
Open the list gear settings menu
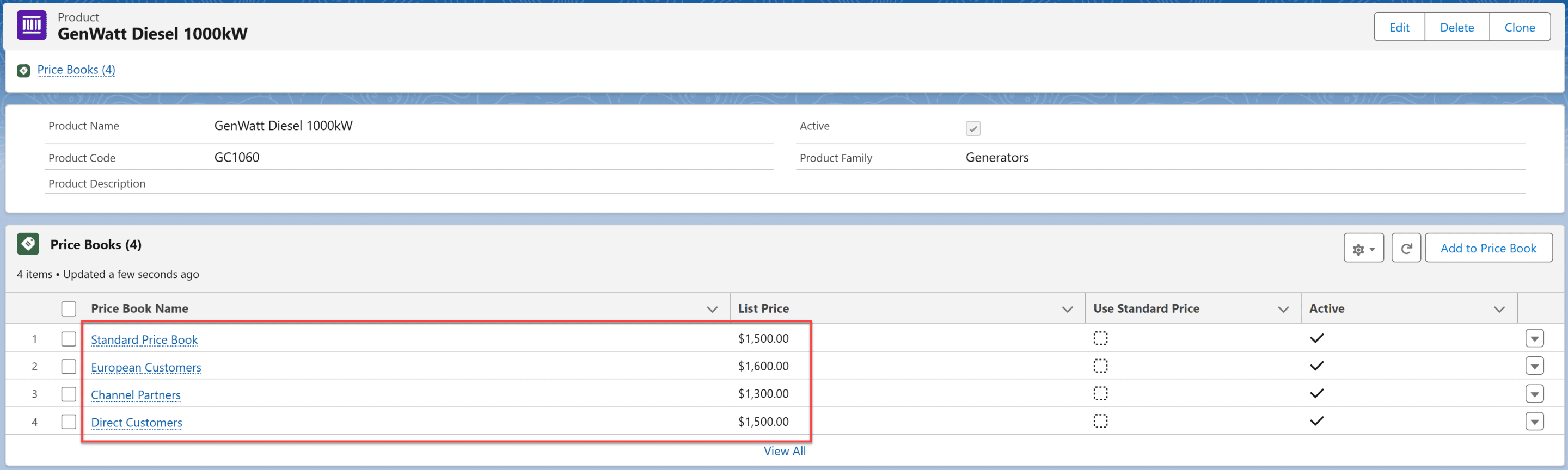pos(1363,248)
